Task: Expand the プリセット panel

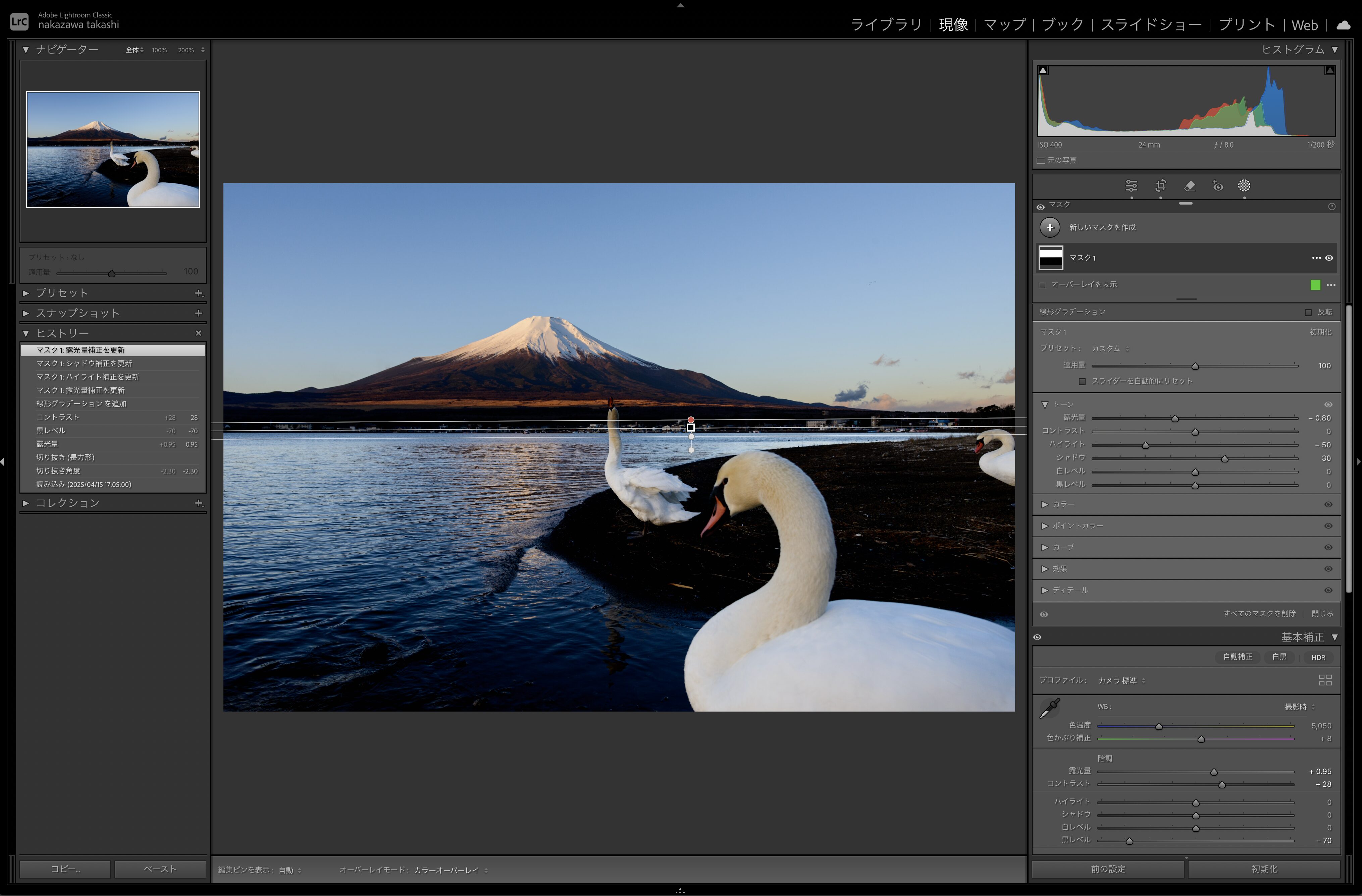Action: click(62, 293)
